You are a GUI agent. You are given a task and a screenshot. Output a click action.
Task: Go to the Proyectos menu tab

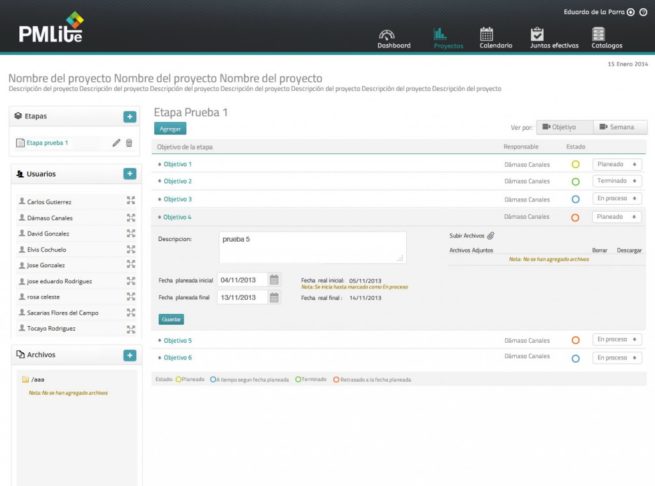(x=448, y=38)
